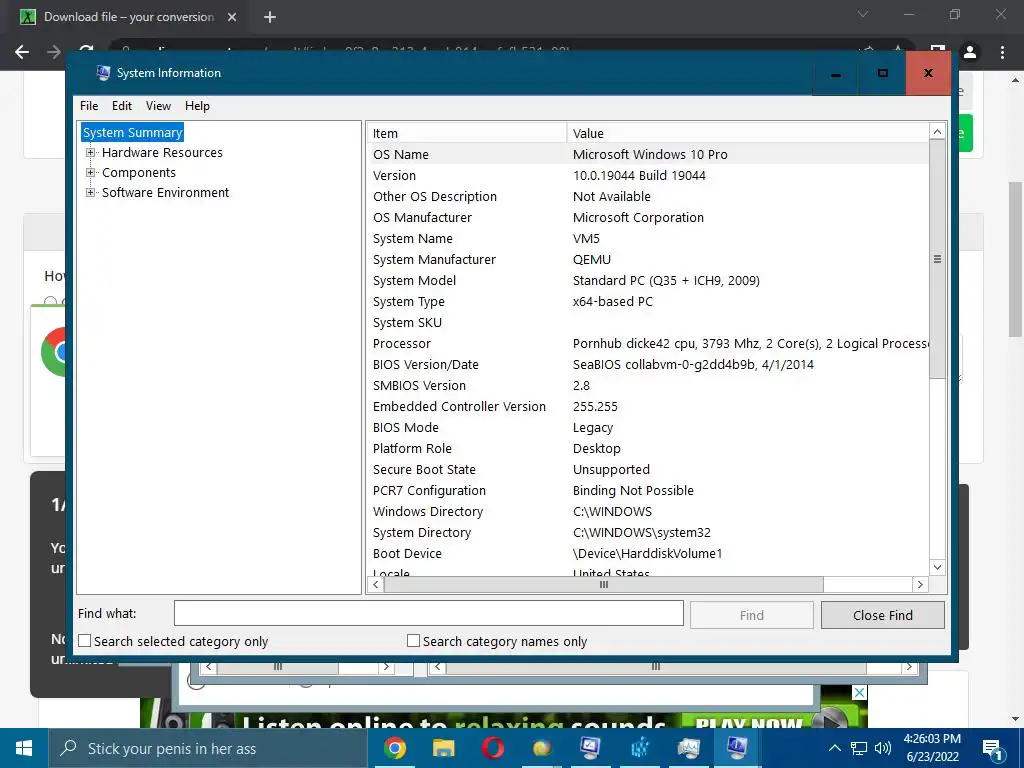Open Chrome's three-dot menu
Viewport: 1024px width, 768px height.
tap(1002, 52)
